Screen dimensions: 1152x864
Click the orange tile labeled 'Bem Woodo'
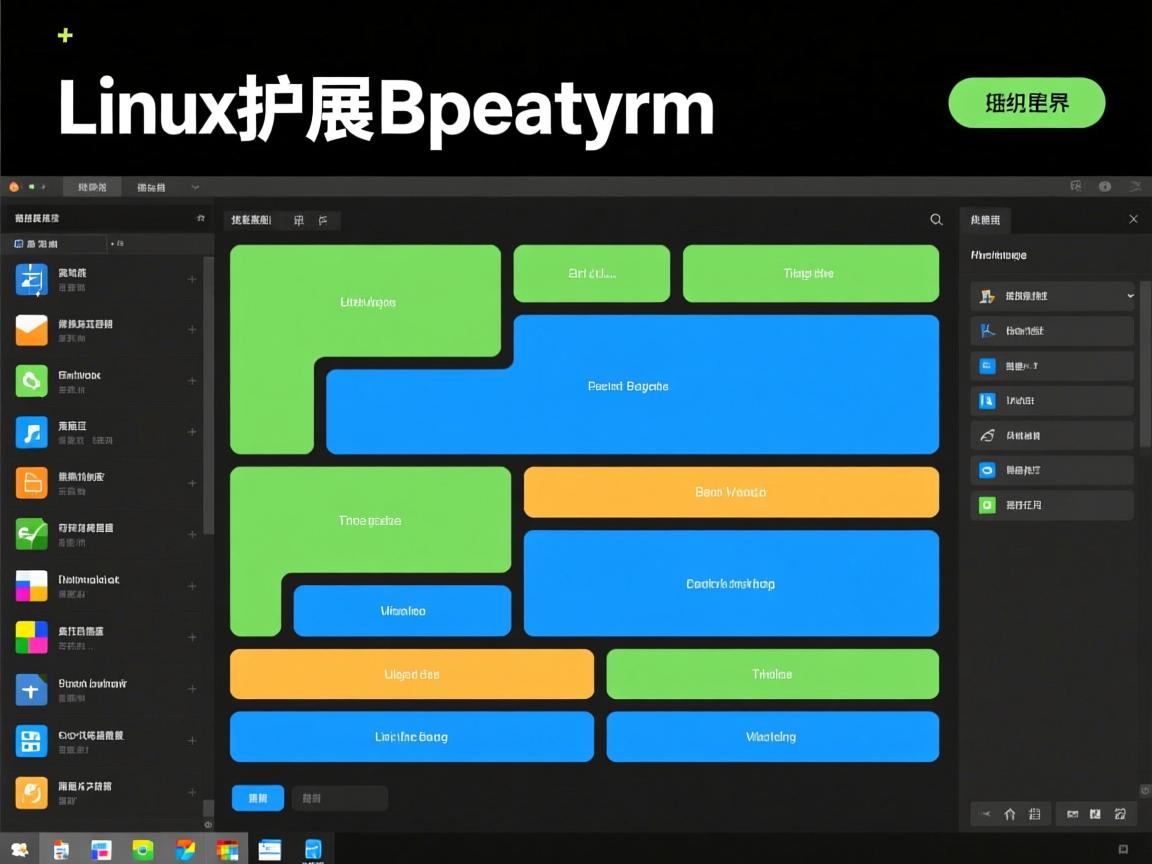click(x=730, y=492)
